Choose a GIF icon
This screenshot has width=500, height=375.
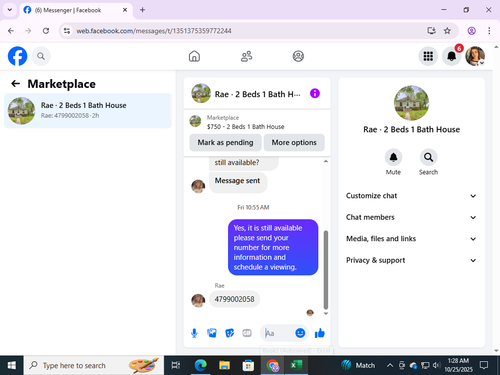(247, 333)
